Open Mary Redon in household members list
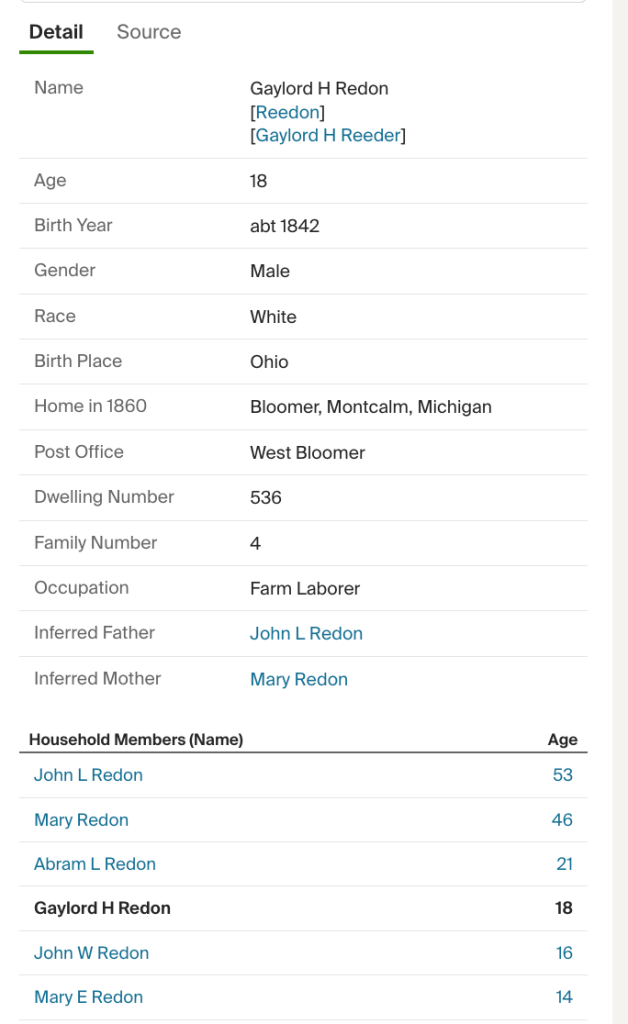This screenshot has height=1024, width=628. pyautogui.click(x=81, y=820)
